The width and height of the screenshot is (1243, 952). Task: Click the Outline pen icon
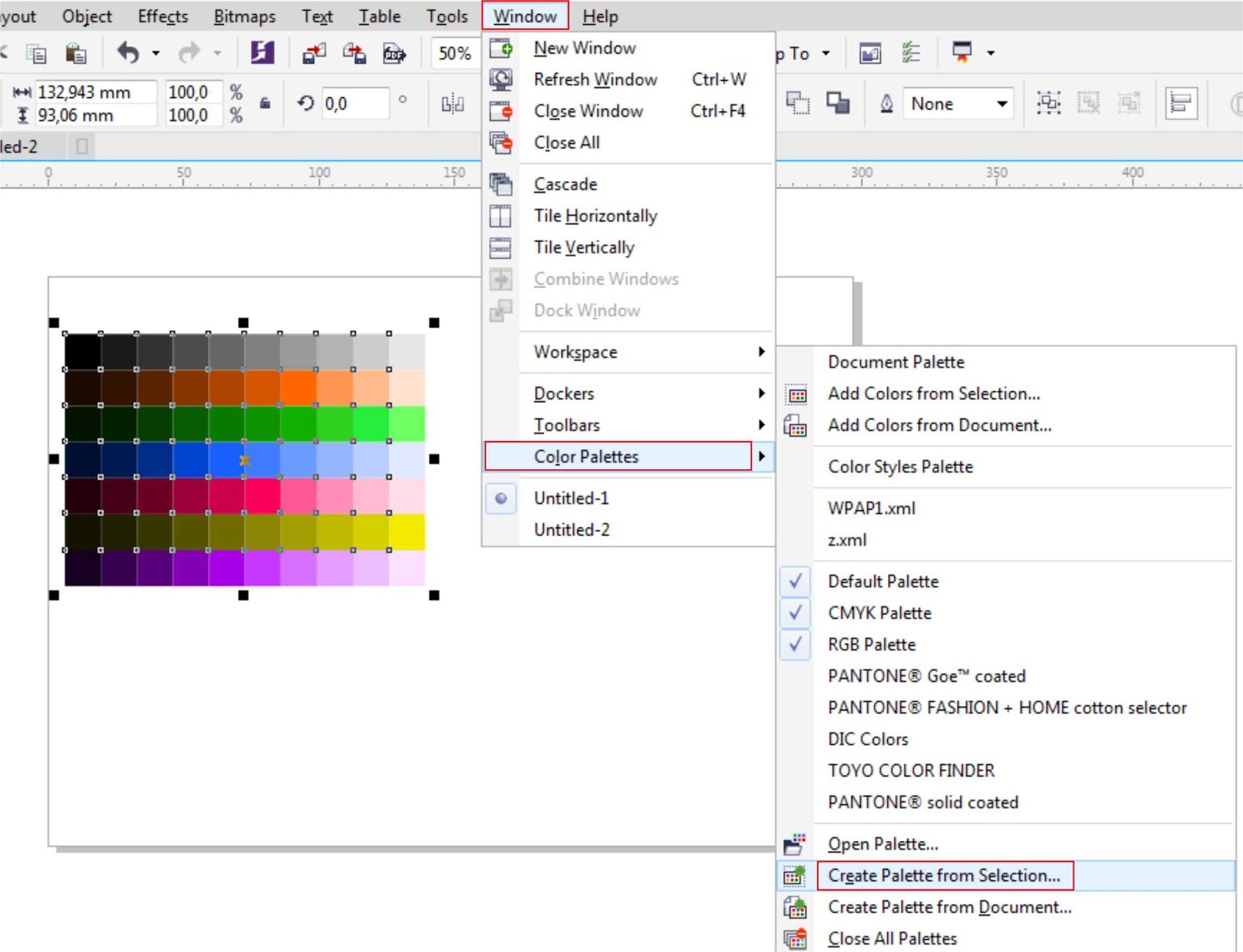point(886,103)
